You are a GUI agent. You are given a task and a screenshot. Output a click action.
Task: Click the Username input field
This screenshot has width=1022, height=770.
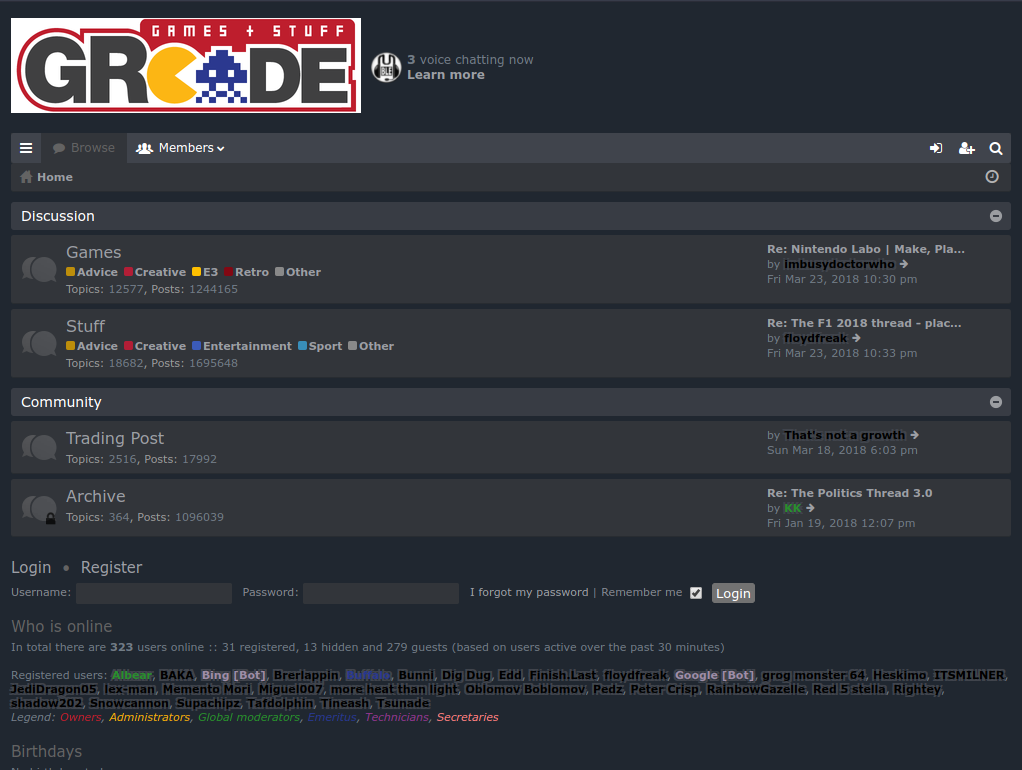click(x=154, y=593)
